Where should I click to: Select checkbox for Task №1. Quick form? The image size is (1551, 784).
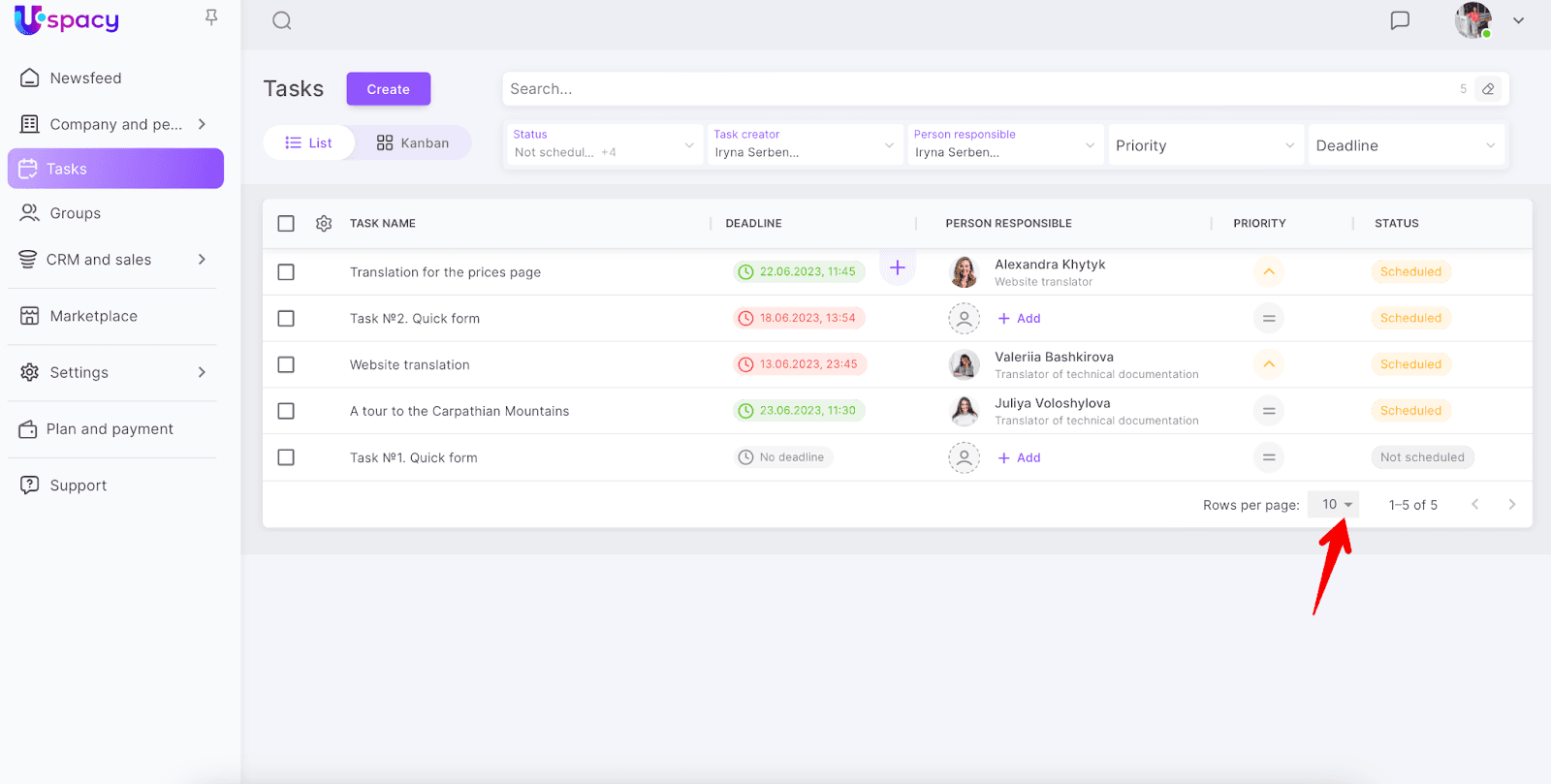(286, 457)
